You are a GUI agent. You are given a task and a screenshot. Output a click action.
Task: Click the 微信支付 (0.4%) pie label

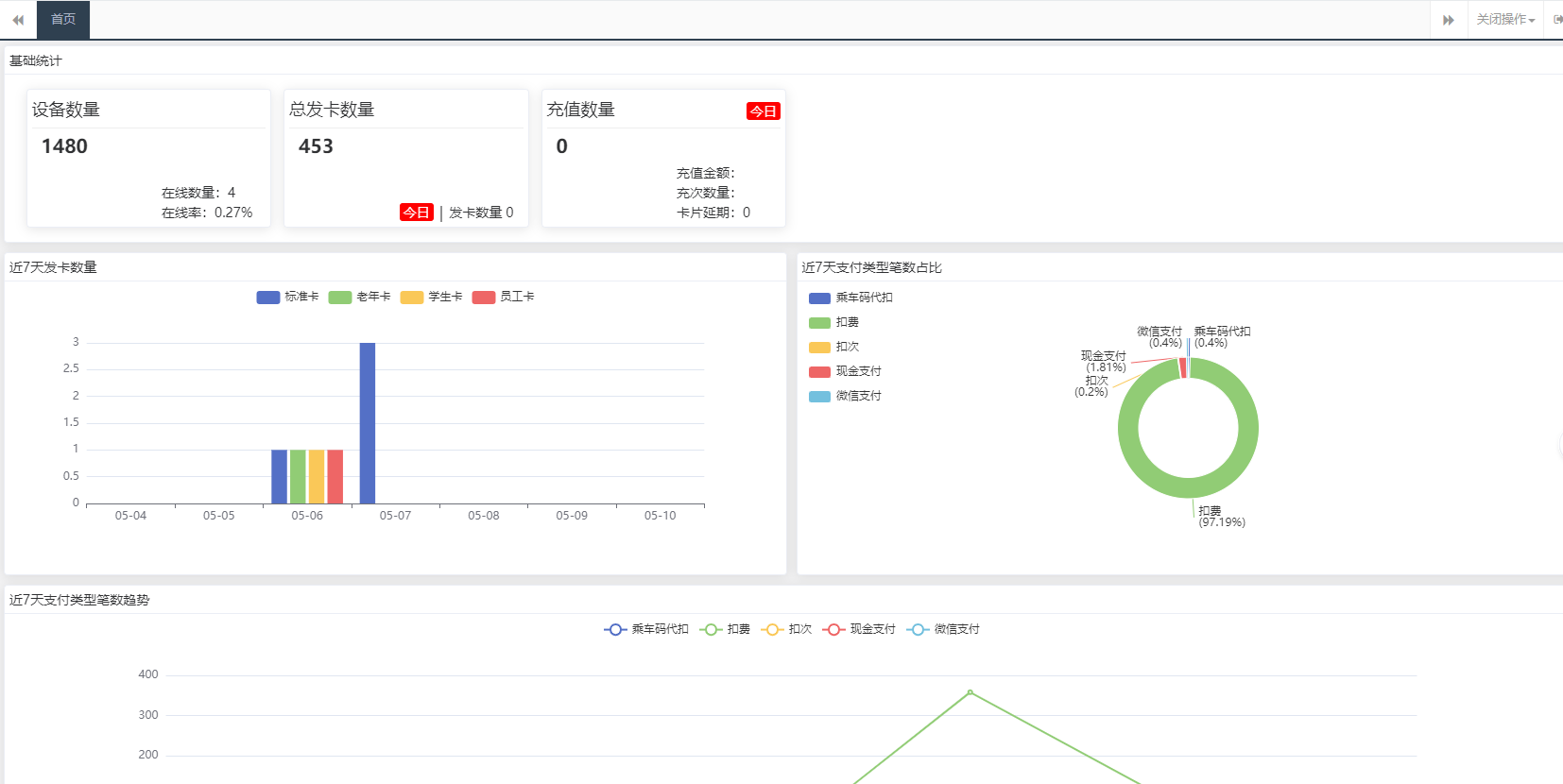pyautogui.click(x=1159, y=337)
